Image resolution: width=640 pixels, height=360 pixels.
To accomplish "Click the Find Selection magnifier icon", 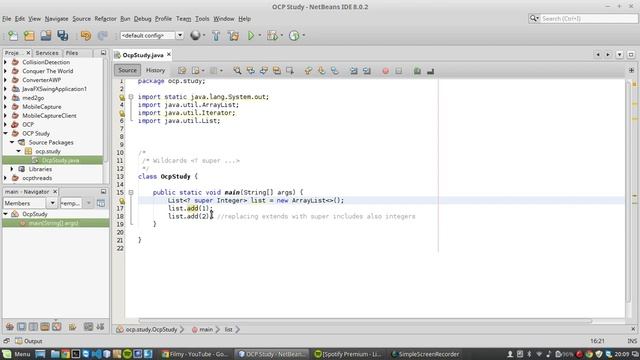I will click(237, 71).
